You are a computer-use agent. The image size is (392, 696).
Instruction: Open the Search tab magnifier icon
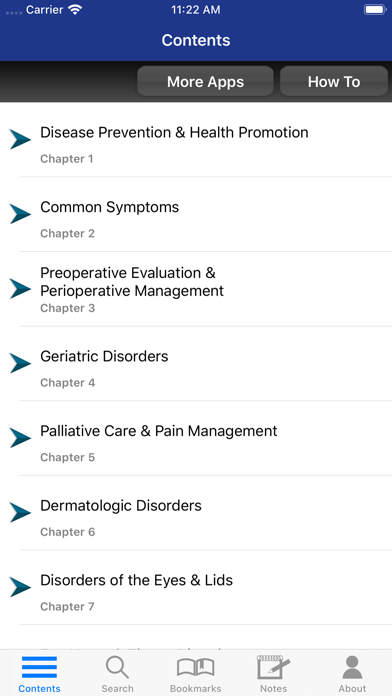tap(117, 667)
